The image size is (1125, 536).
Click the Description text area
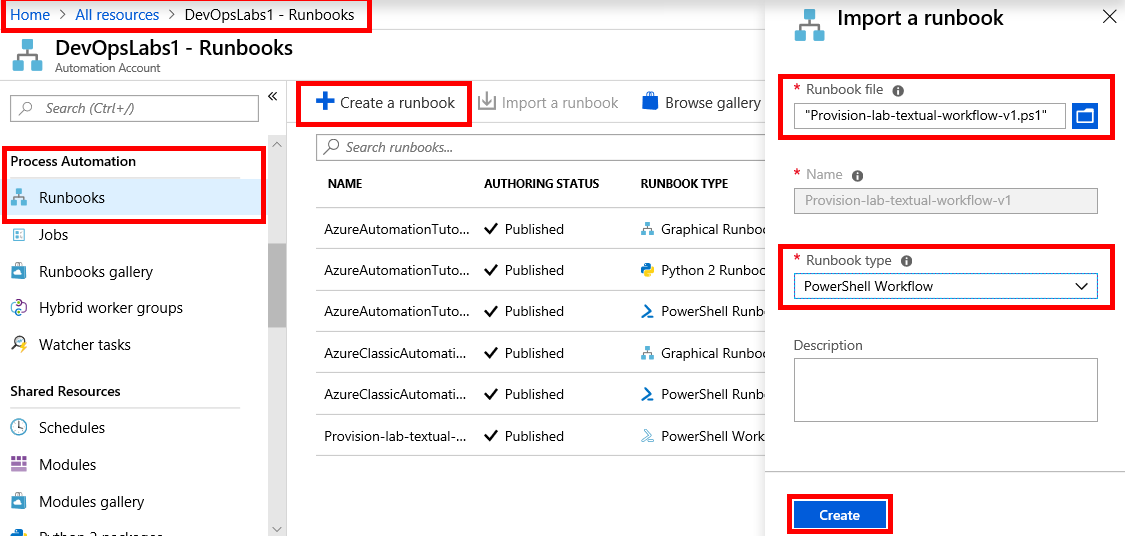point(946,390)
